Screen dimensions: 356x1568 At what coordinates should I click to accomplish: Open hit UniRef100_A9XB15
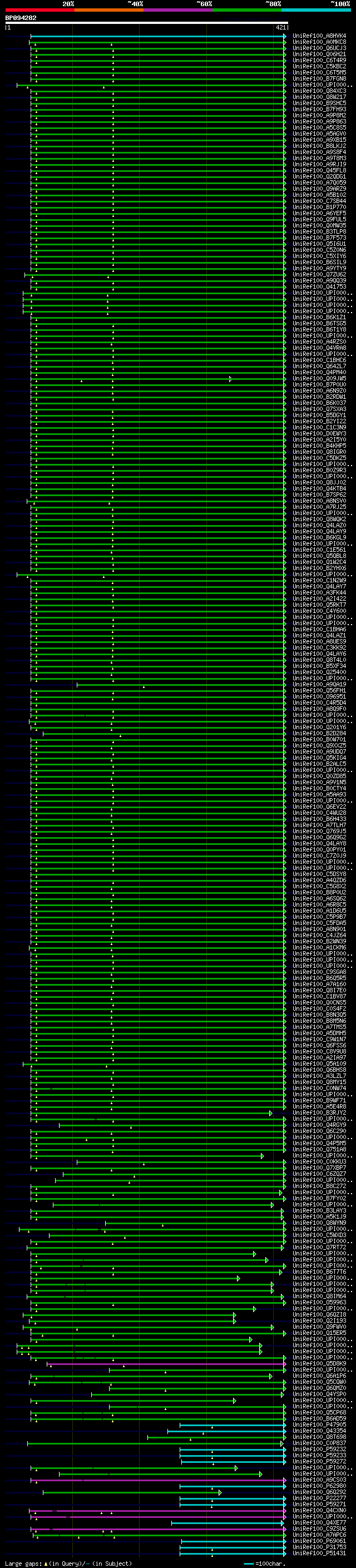click(x=319, y=140)
